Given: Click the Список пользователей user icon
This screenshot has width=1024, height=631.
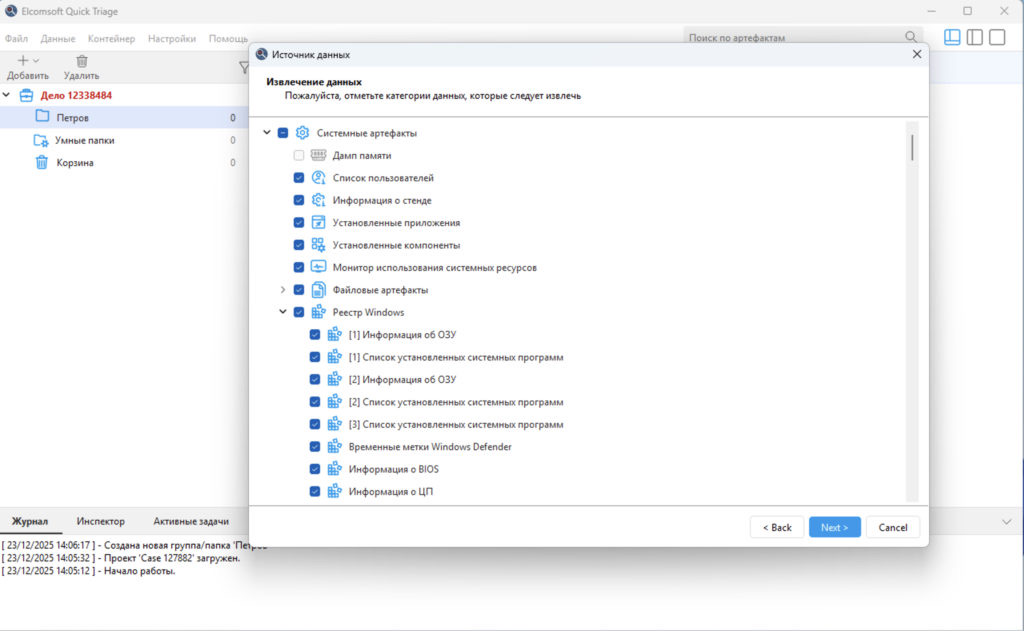Looking at the screenshot, I should click(x=318, y=178).
